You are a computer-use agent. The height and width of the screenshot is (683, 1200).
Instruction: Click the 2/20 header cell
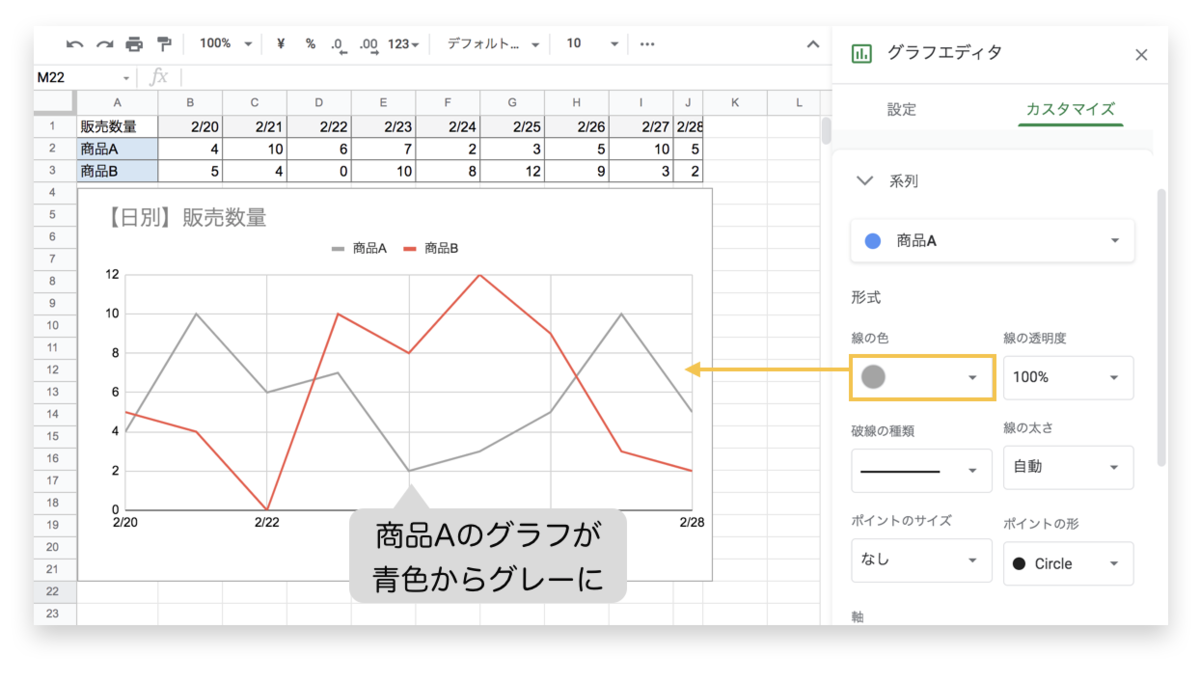190,126
